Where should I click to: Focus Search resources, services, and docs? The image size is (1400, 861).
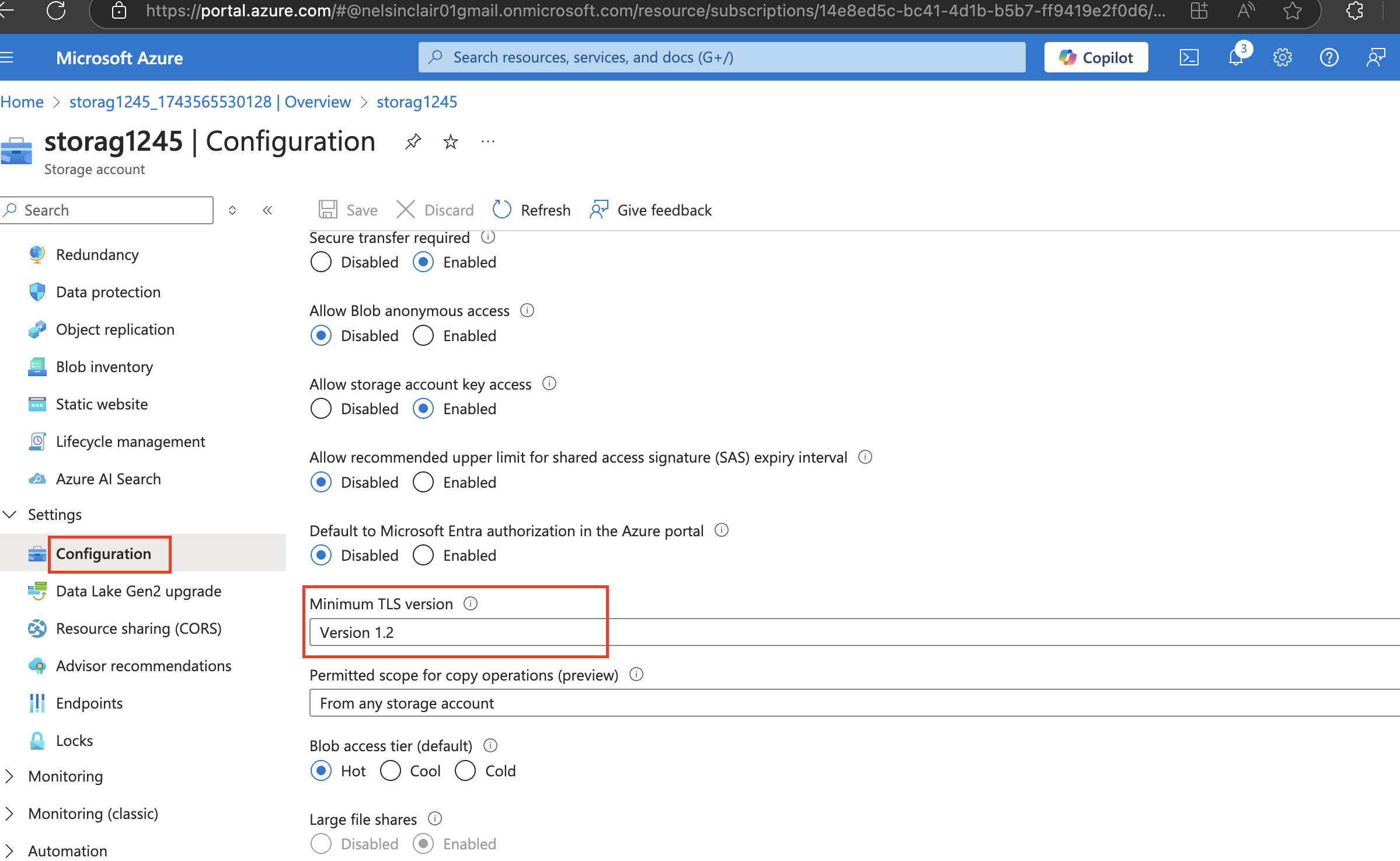722,57
